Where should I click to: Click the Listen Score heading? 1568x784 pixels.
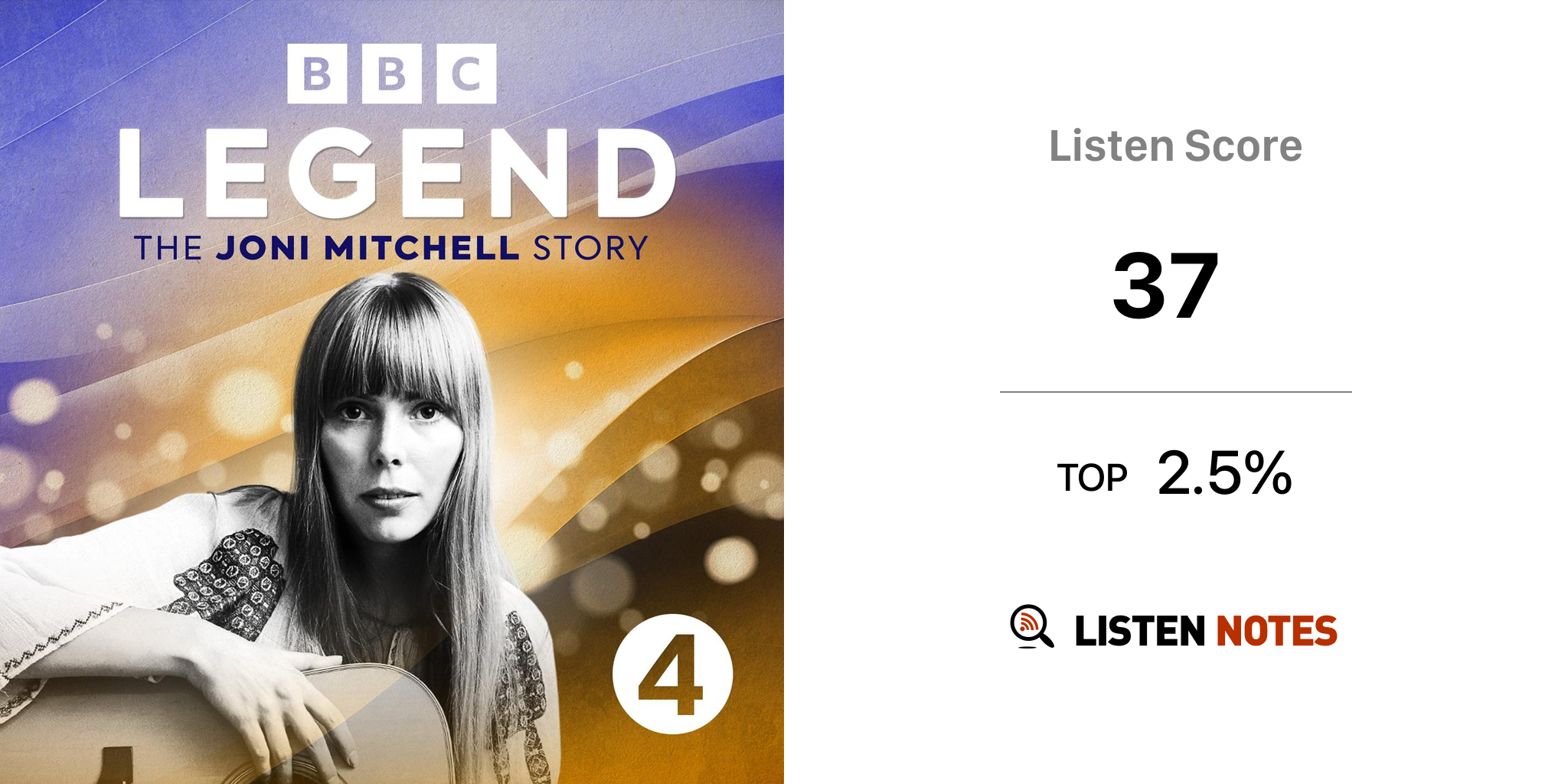click(x=1175, y=146)
